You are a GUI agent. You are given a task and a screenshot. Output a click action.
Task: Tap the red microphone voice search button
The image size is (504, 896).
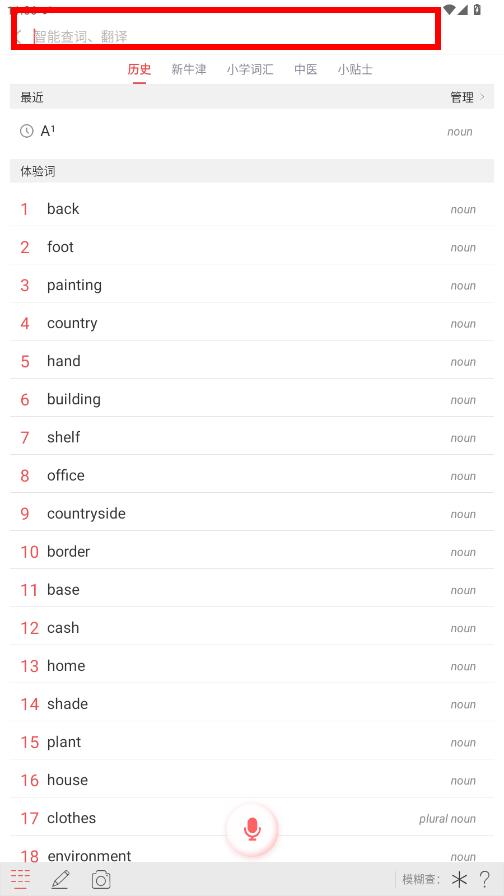click(x=252, y=829)
